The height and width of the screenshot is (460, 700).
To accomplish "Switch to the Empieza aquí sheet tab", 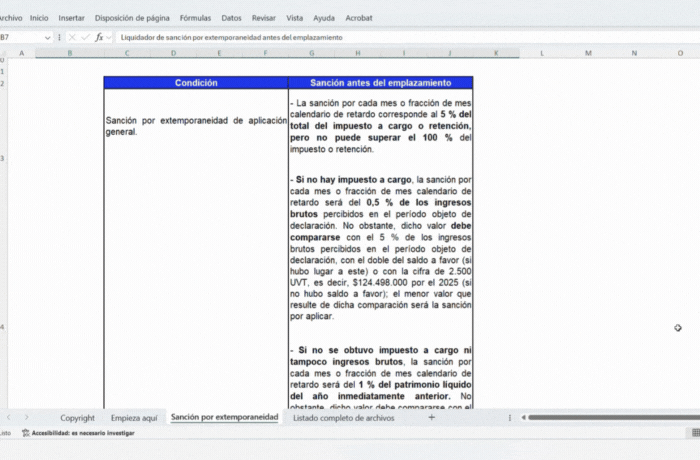I will click(x=134, y=418).
